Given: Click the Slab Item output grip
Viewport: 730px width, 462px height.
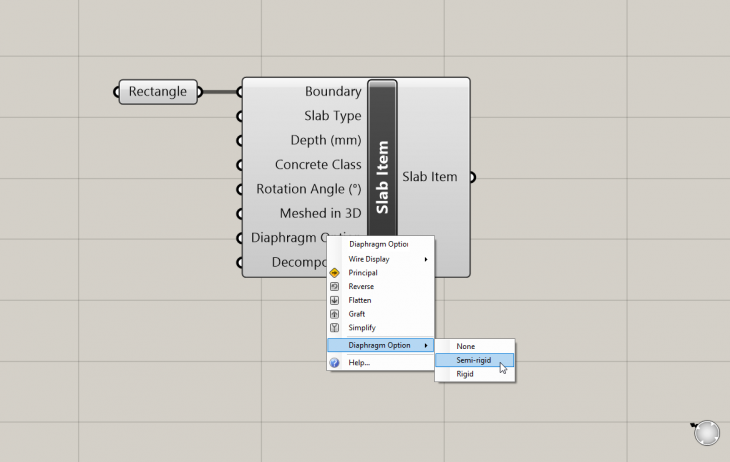Looking at the screenshot, I should point(473,177).
